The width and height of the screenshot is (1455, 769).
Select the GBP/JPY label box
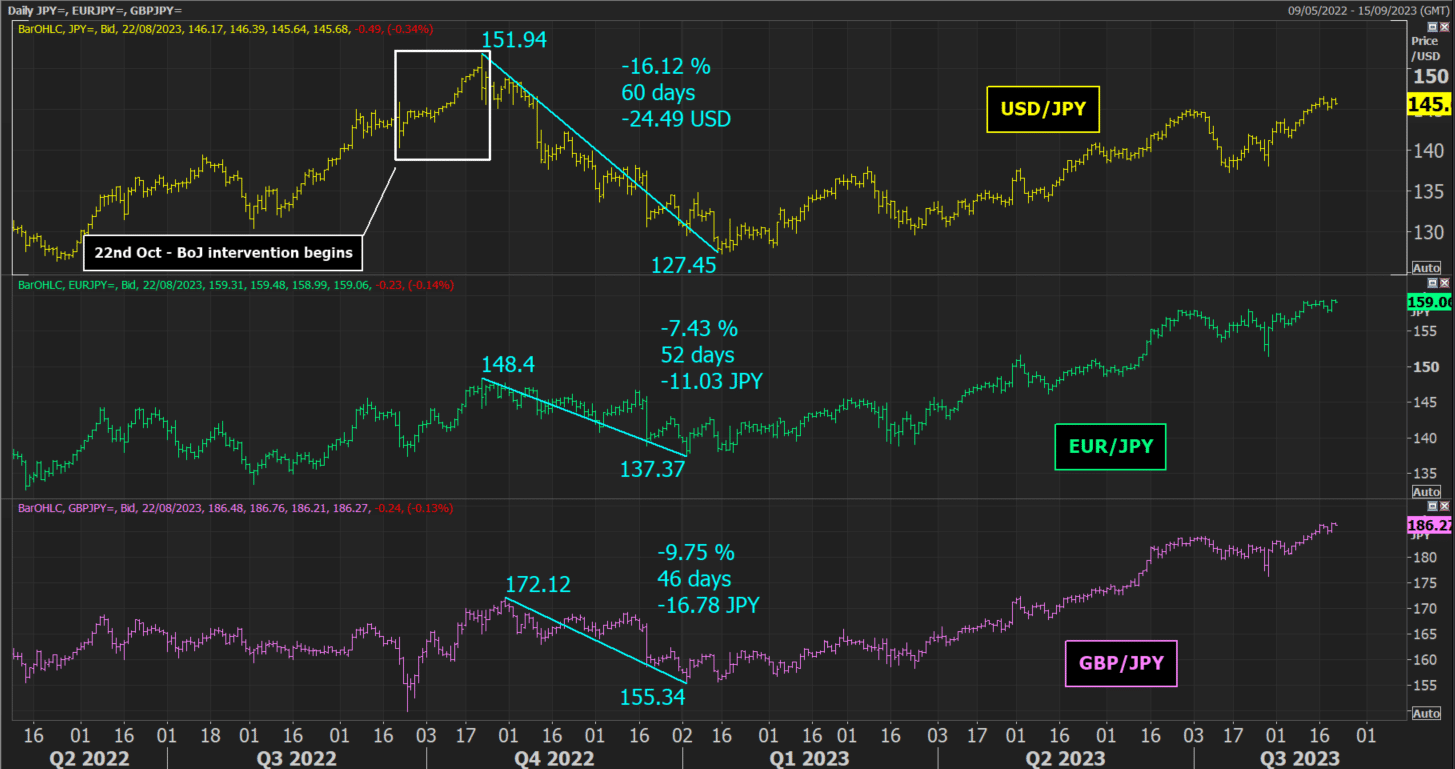[x=1120, y=663]
